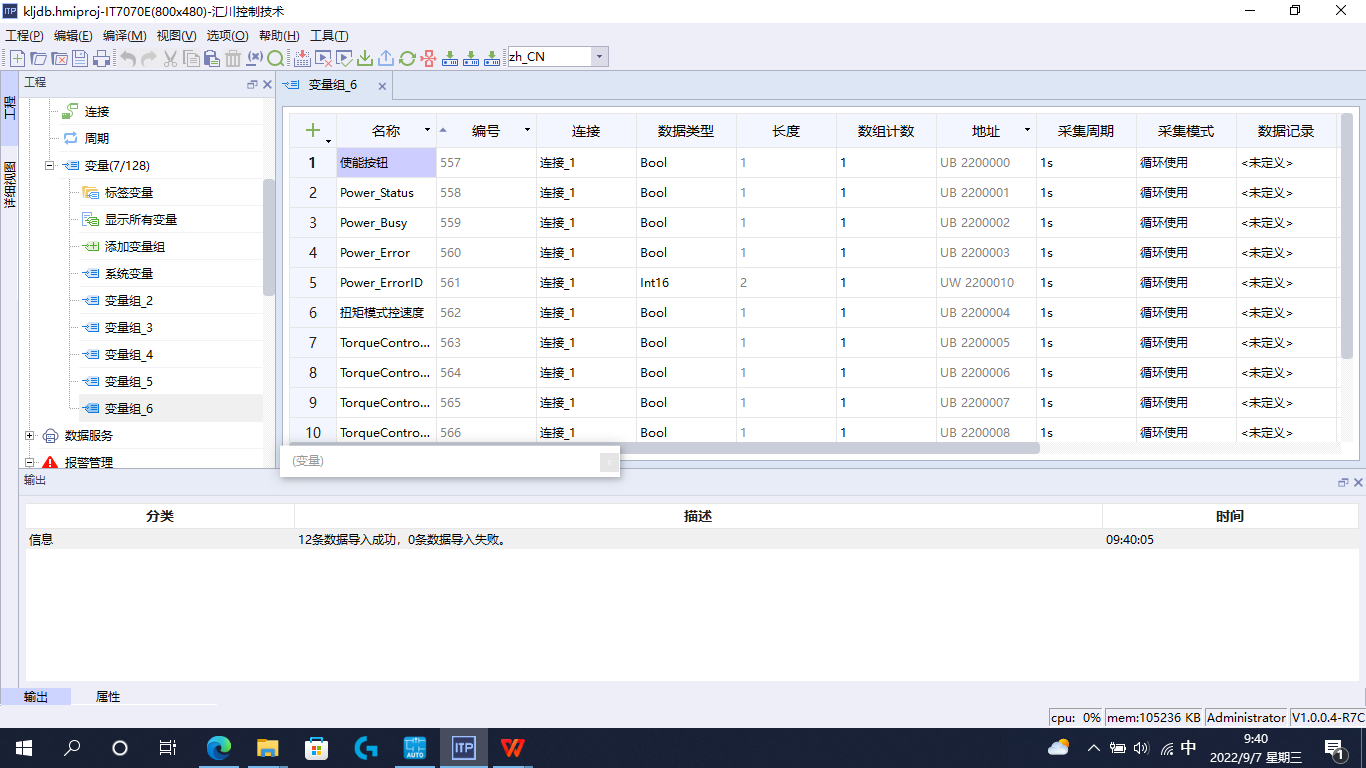Collapse the 变量(7/128) tree node

(x=50, y=166)
